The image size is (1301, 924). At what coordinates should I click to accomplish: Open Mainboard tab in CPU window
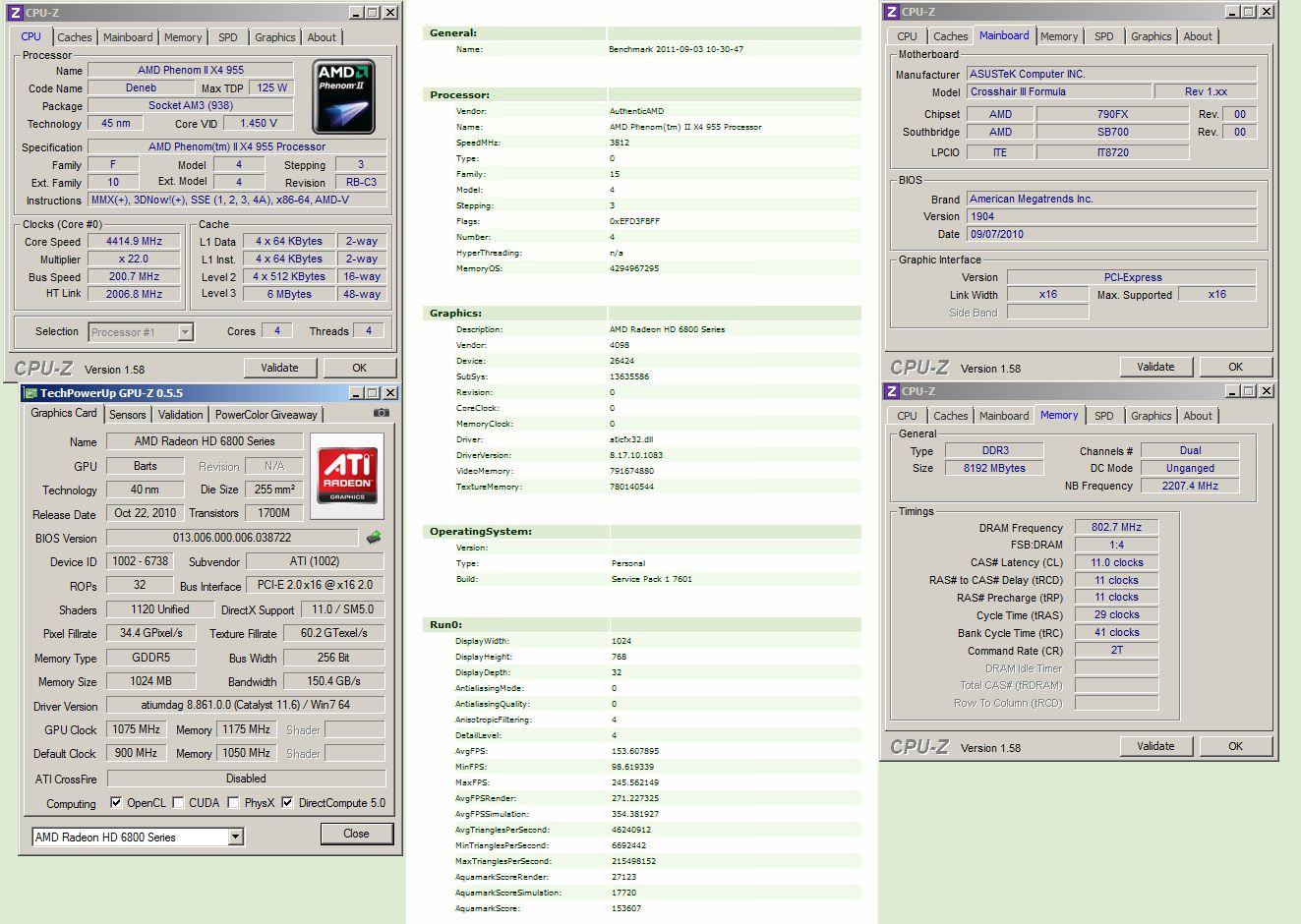pyautogui.click(x=128, y=37)
